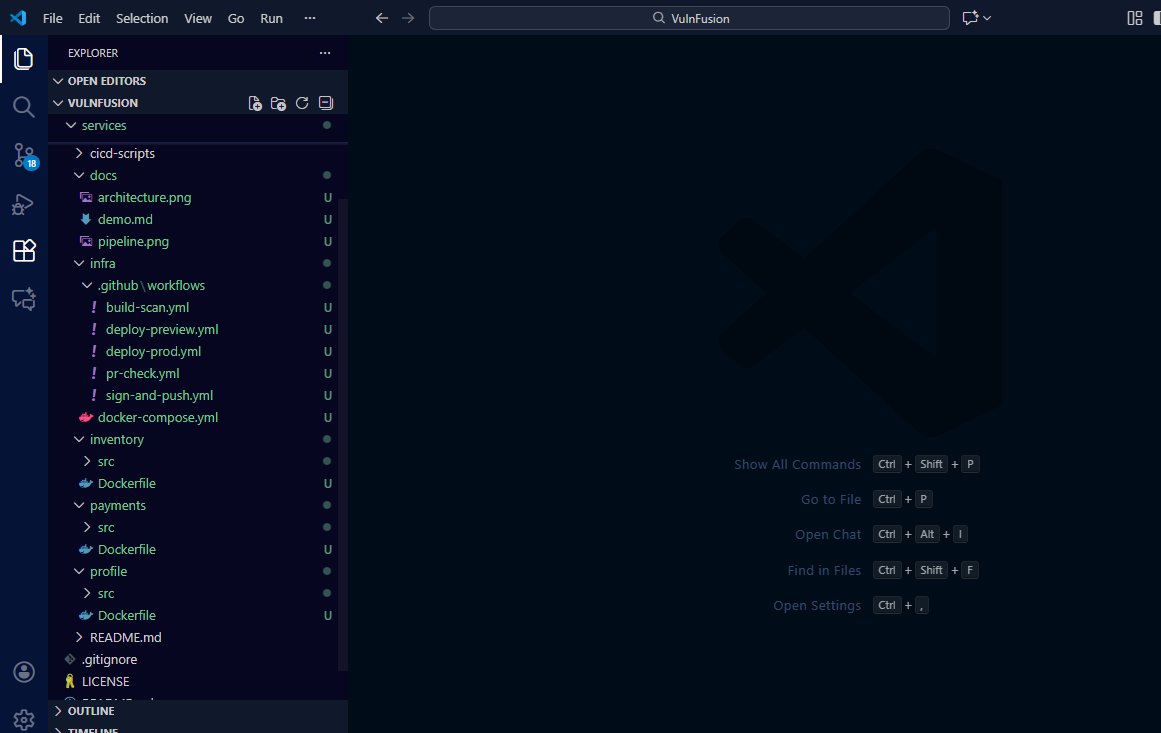This screenshot has width=1161, height=733.
Task: Open the Run and Debug view
Action: (x=24, y=204)
